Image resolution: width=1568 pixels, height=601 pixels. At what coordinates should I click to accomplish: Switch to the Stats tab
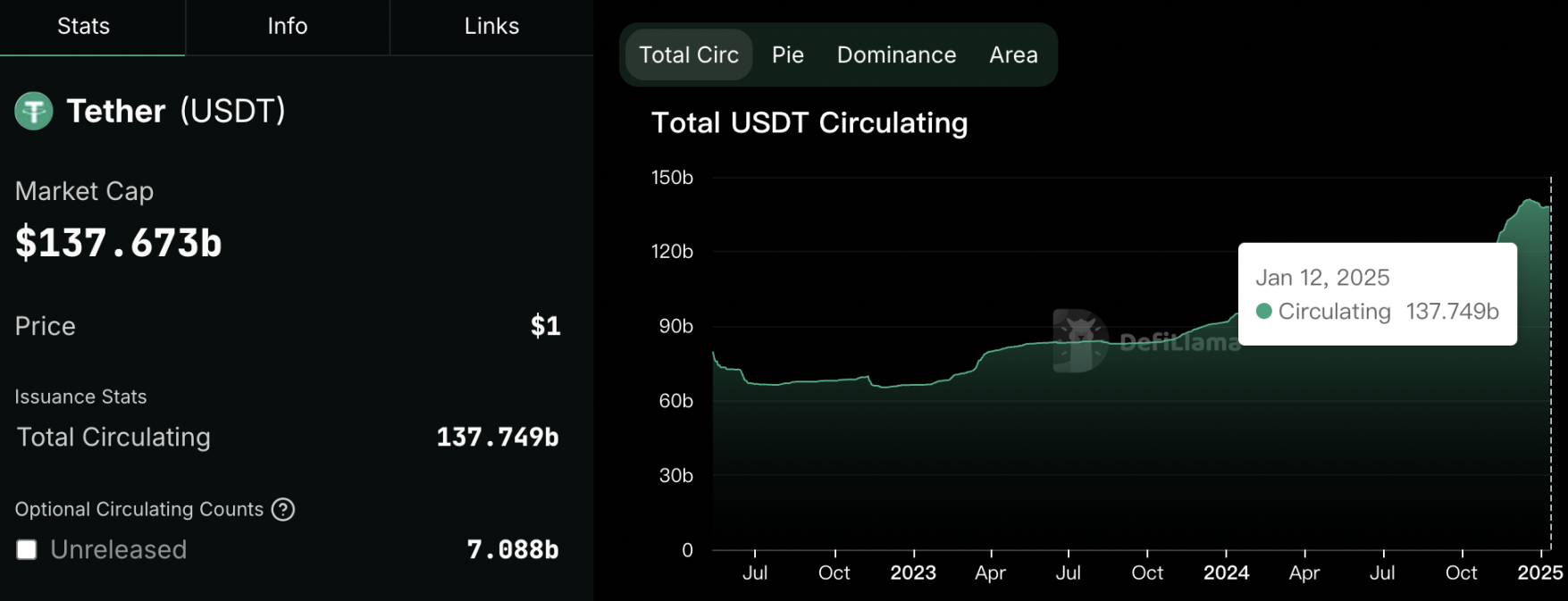[83, 26]
